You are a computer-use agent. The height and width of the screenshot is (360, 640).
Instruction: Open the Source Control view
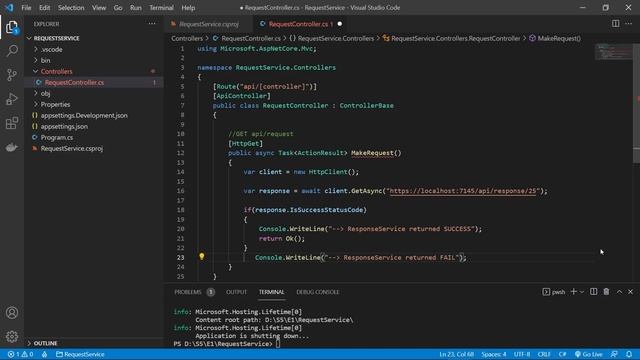(12, 75)
